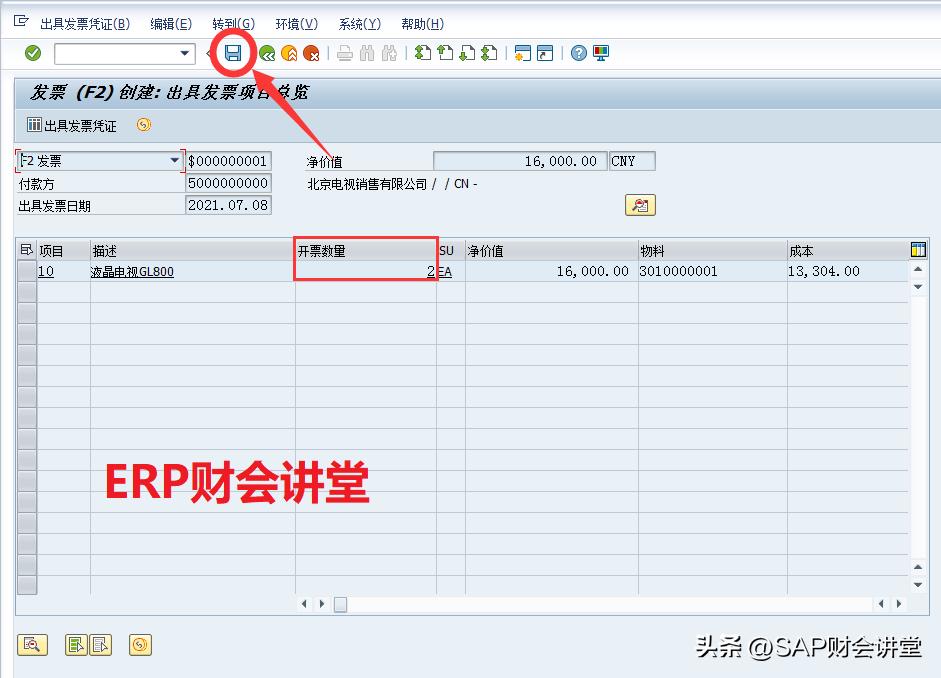Click the table layout icon at grid top-right
This screenshot has width=941, height=678.
point(917,249)
